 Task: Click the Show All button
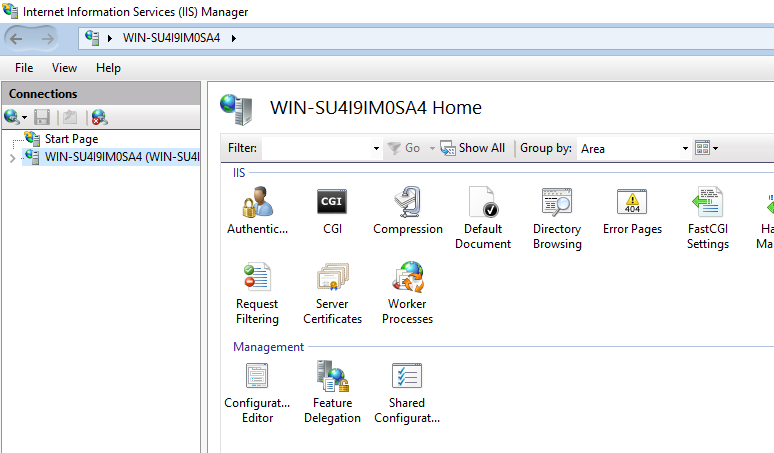coord(473,148)
